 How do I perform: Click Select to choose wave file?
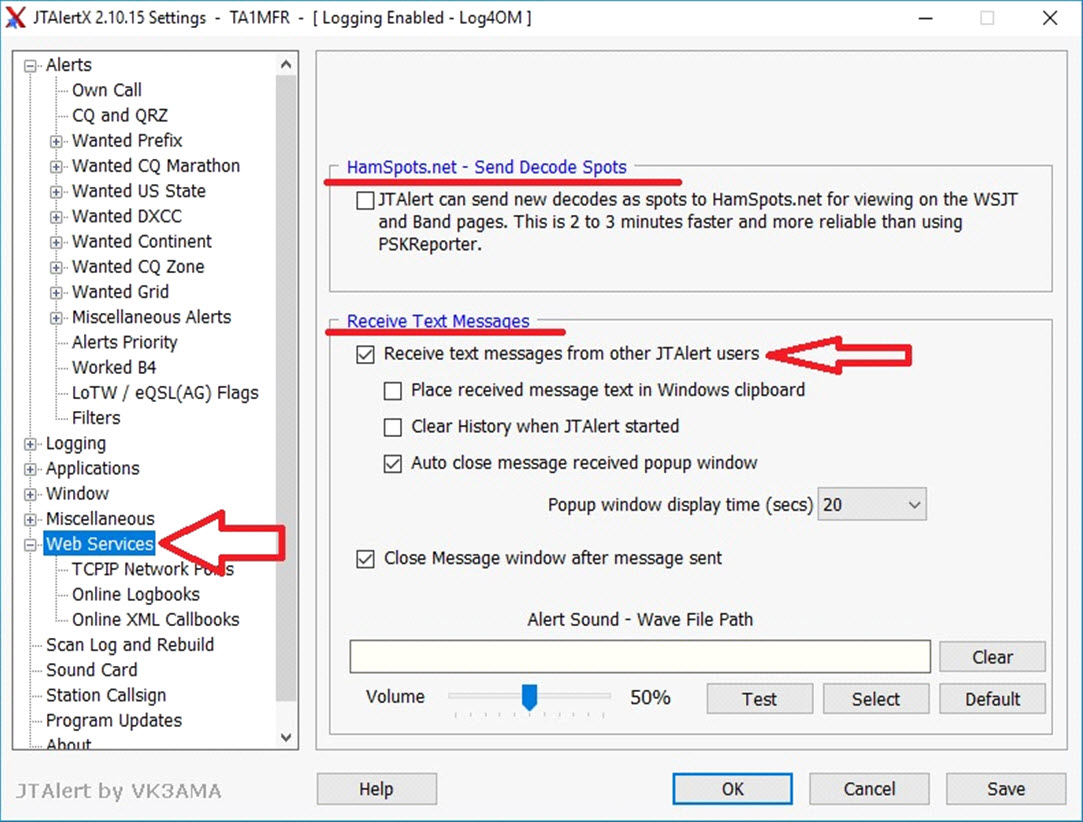click(875, 699)
